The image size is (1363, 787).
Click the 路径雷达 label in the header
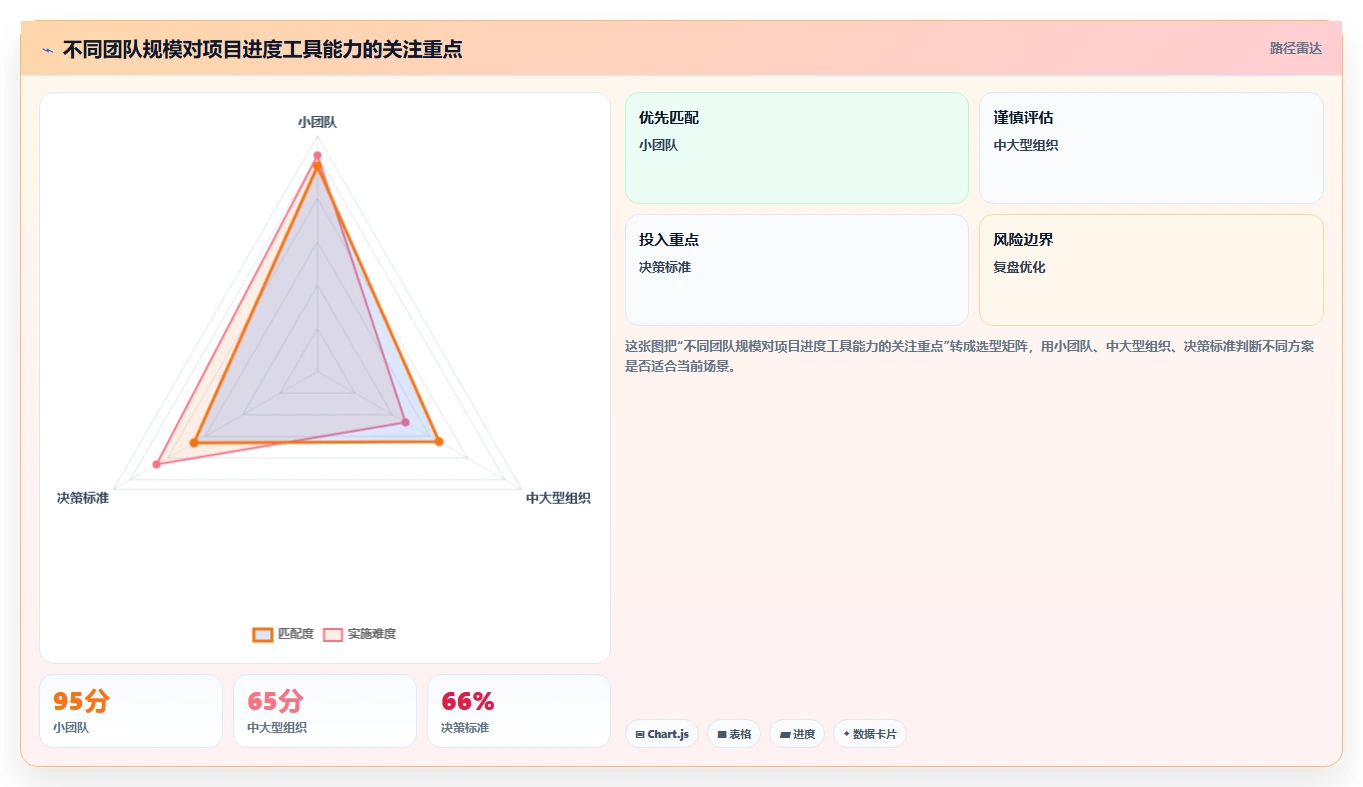tap(1296, 48)
